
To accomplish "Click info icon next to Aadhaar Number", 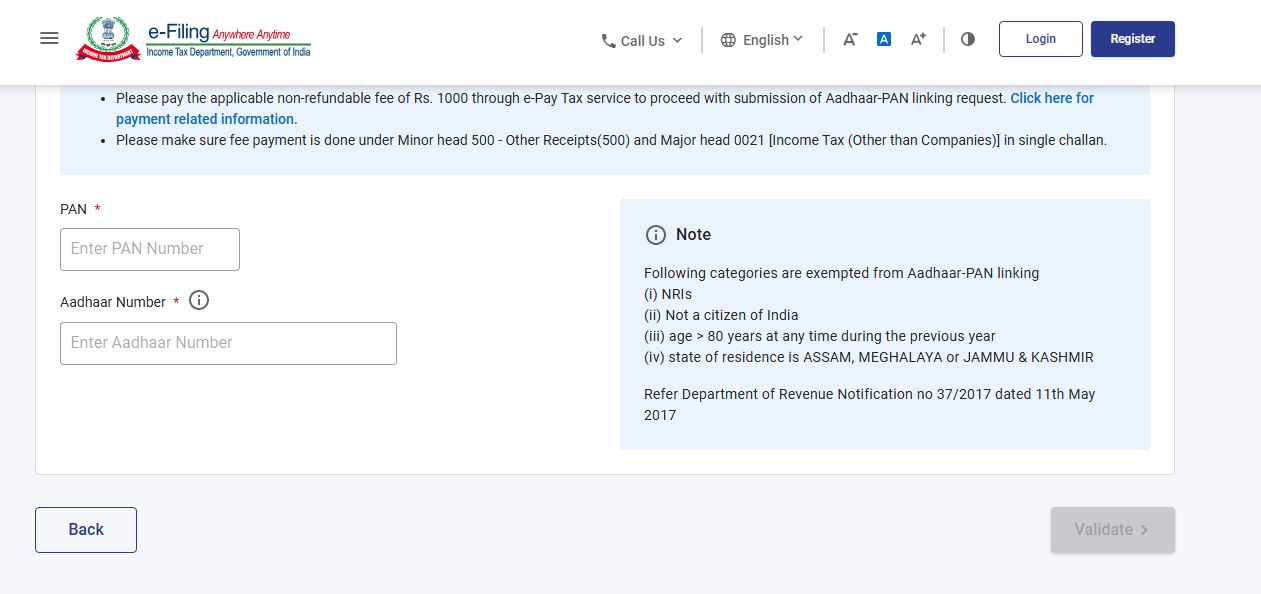I will (199, 300).
